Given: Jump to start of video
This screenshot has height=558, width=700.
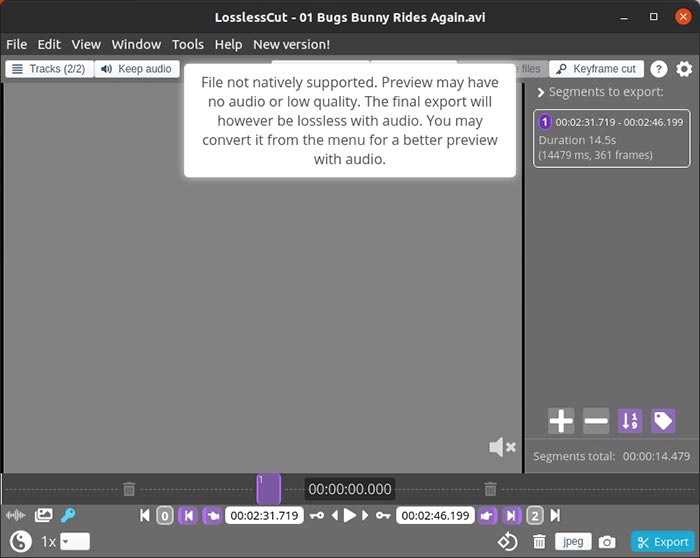Looking at the screenshot, I should pyautogui.click(x=145, y=516).
